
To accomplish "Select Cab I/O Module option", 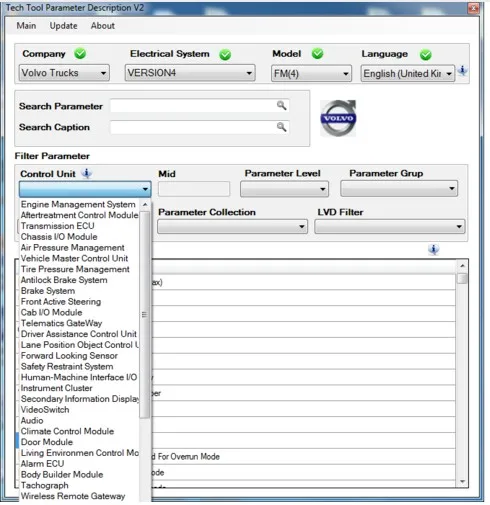I will (x=79, y=312).
